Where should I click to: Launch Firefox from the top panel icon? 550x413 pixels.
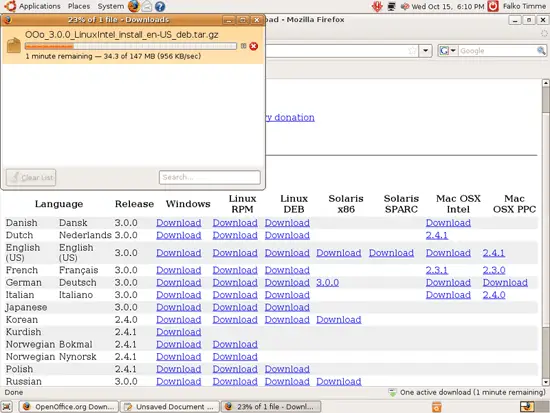click(x=133, y=6)
